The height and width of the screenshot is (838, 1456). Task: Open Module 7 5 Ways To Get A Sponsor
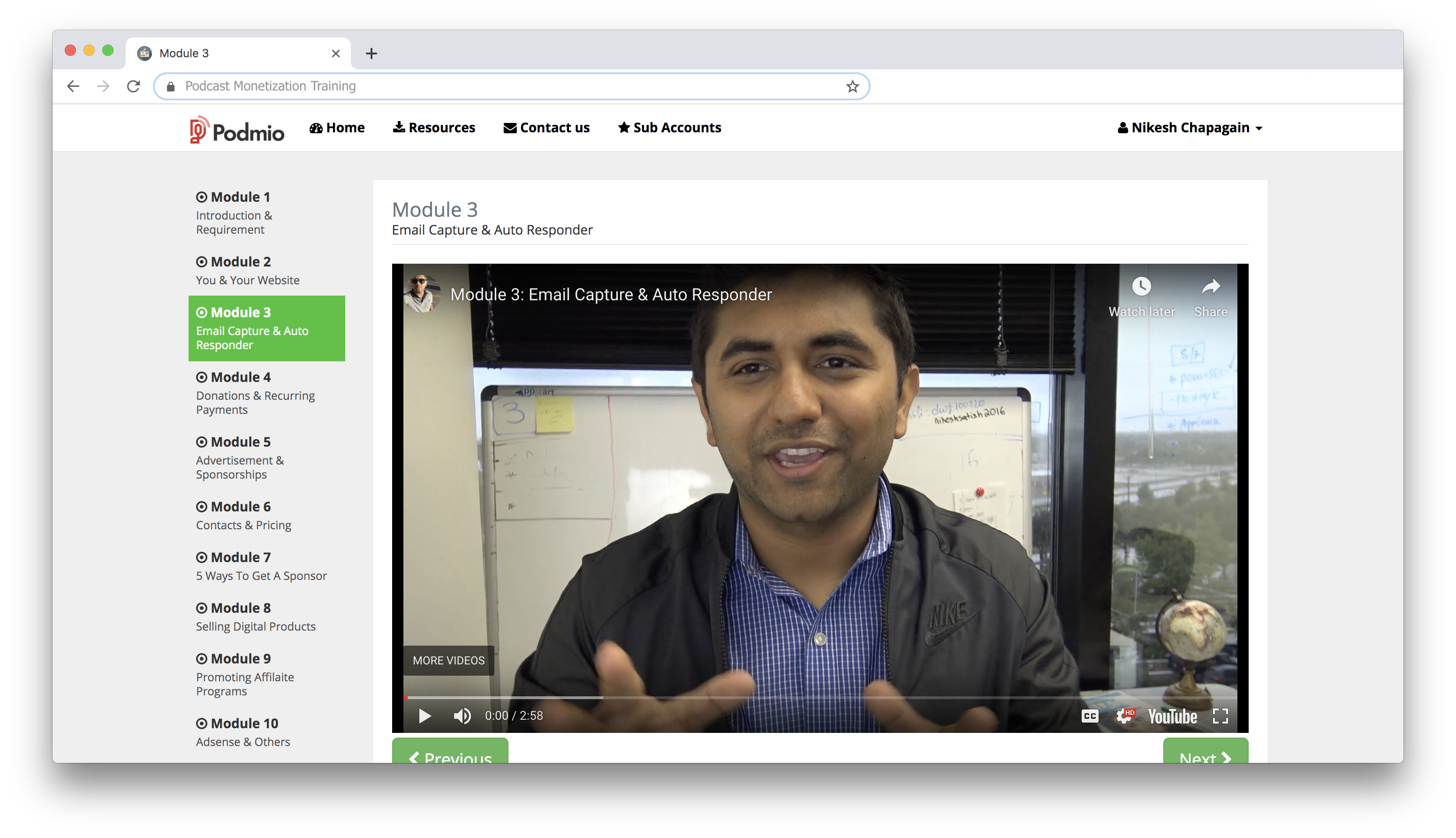tap(267, 566)
